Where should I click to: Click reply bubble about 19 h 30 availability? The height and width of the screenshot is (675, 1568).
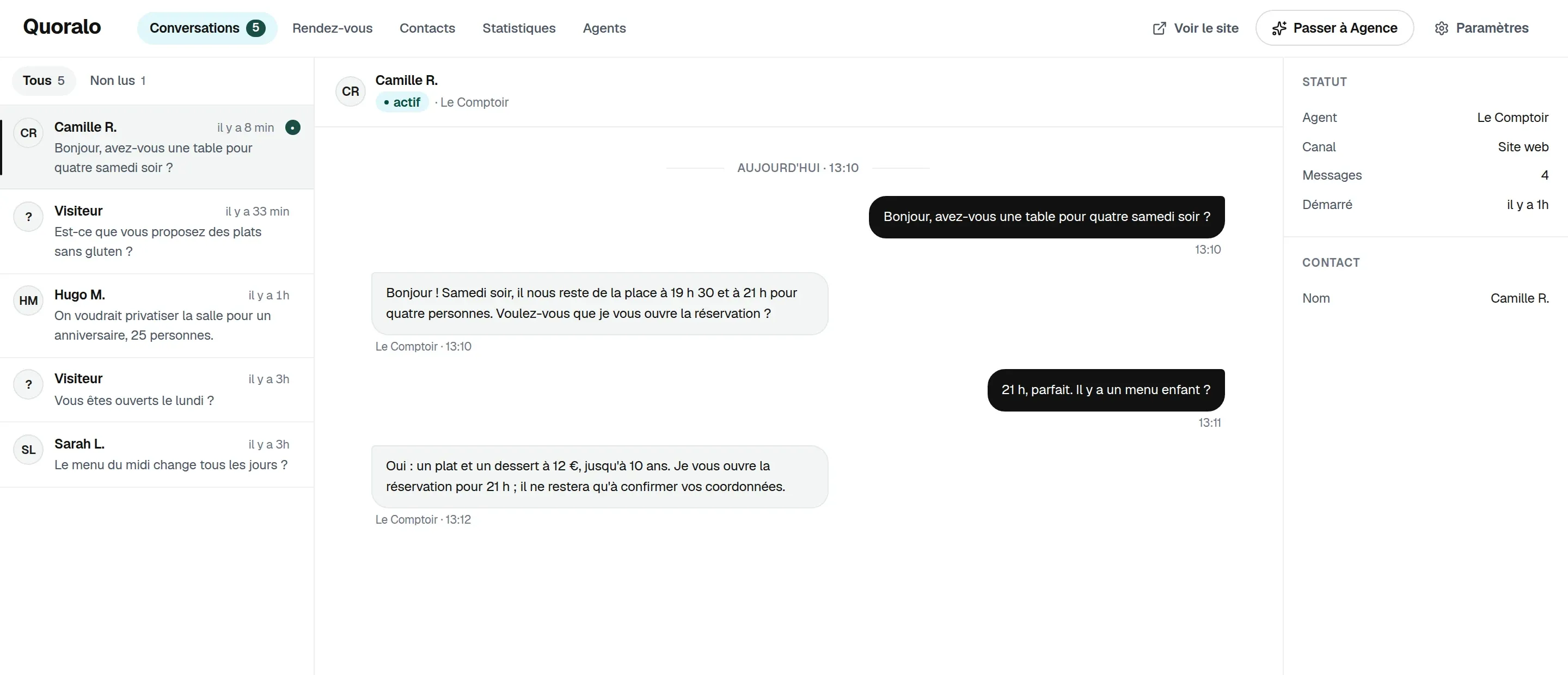pyautogui.click(x=599, y=303)
